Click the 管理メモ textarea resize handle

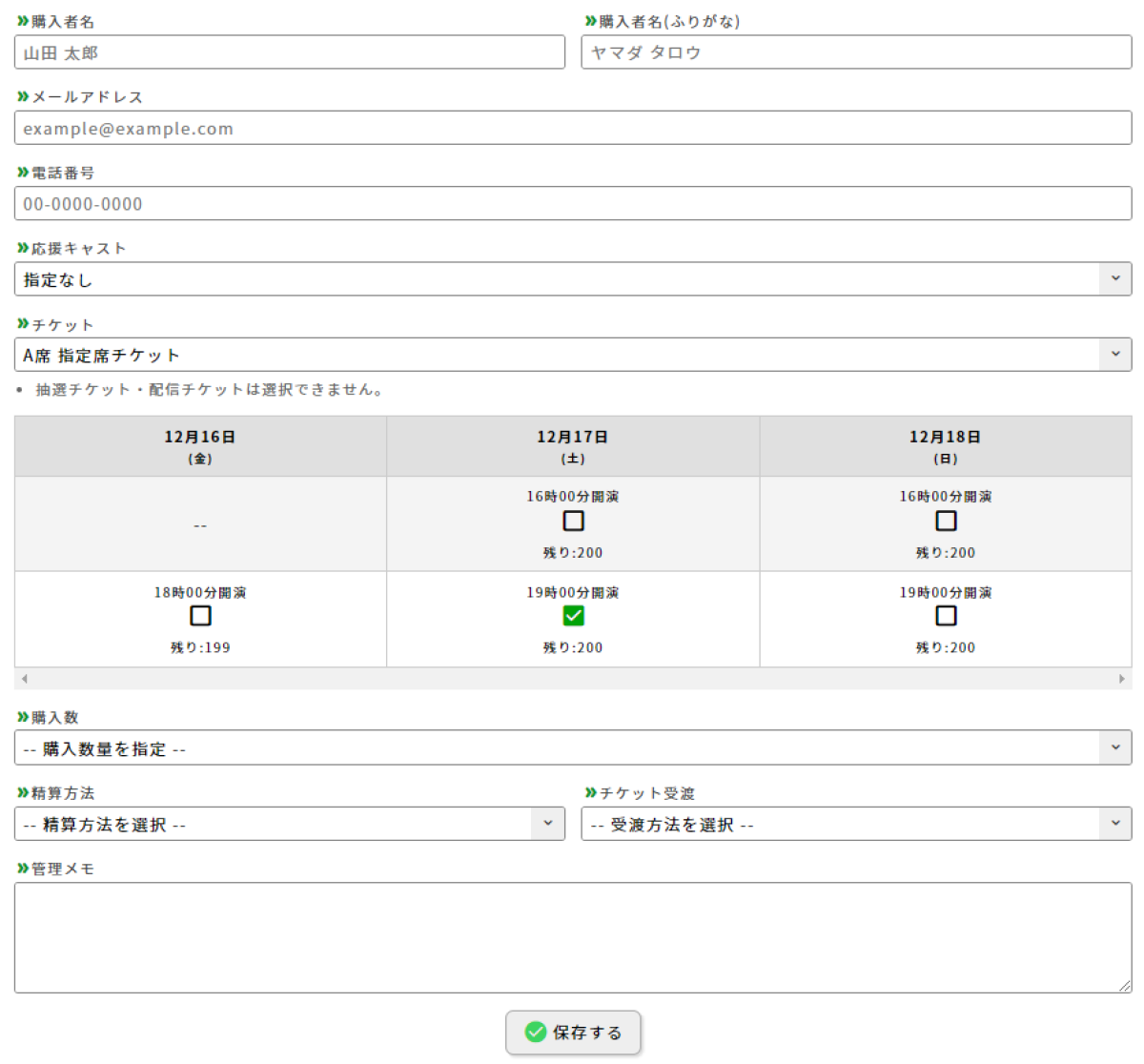tap(1125, 986)
